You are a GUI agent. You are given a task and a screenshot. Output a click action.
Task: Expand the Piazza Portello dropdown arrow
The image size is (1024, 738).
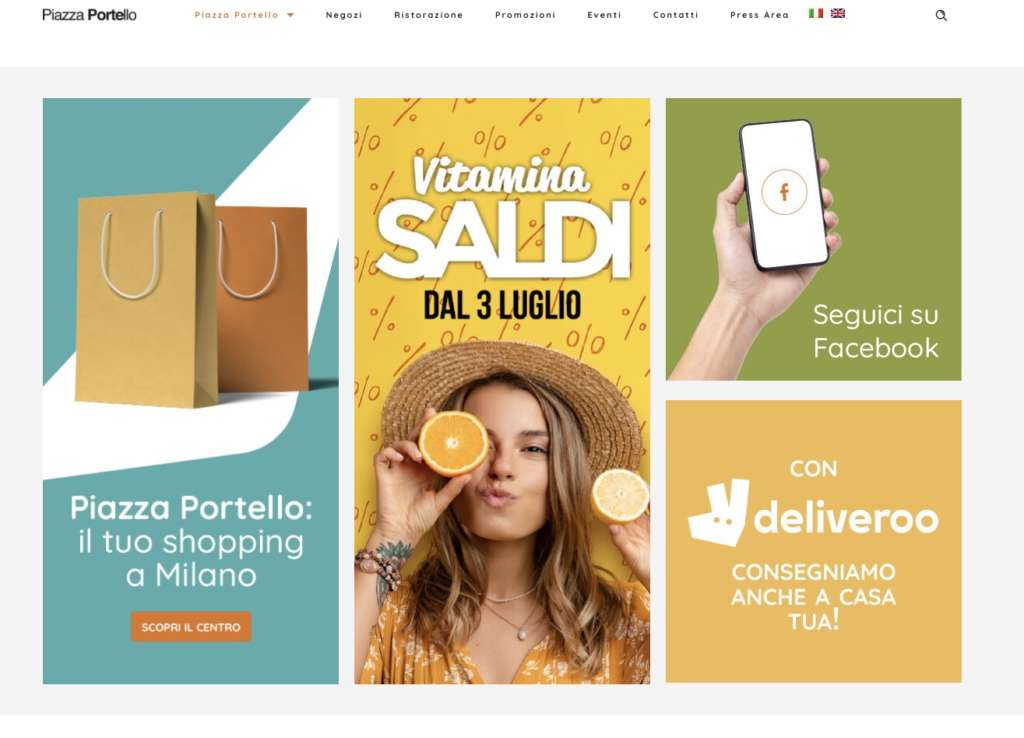click(291, 15)
